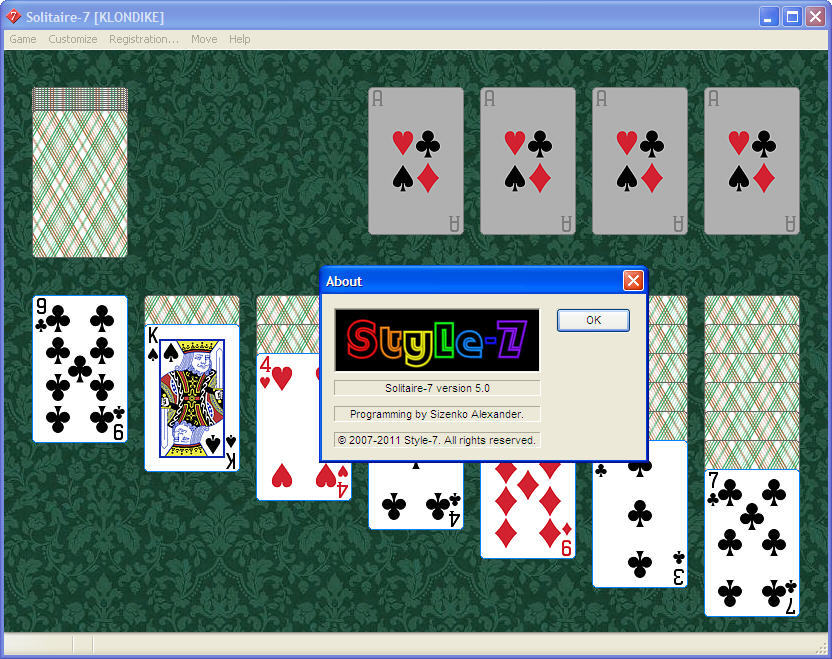Select the second empty ace foundation slot
832x659 pixels.
tap(527, 161)
